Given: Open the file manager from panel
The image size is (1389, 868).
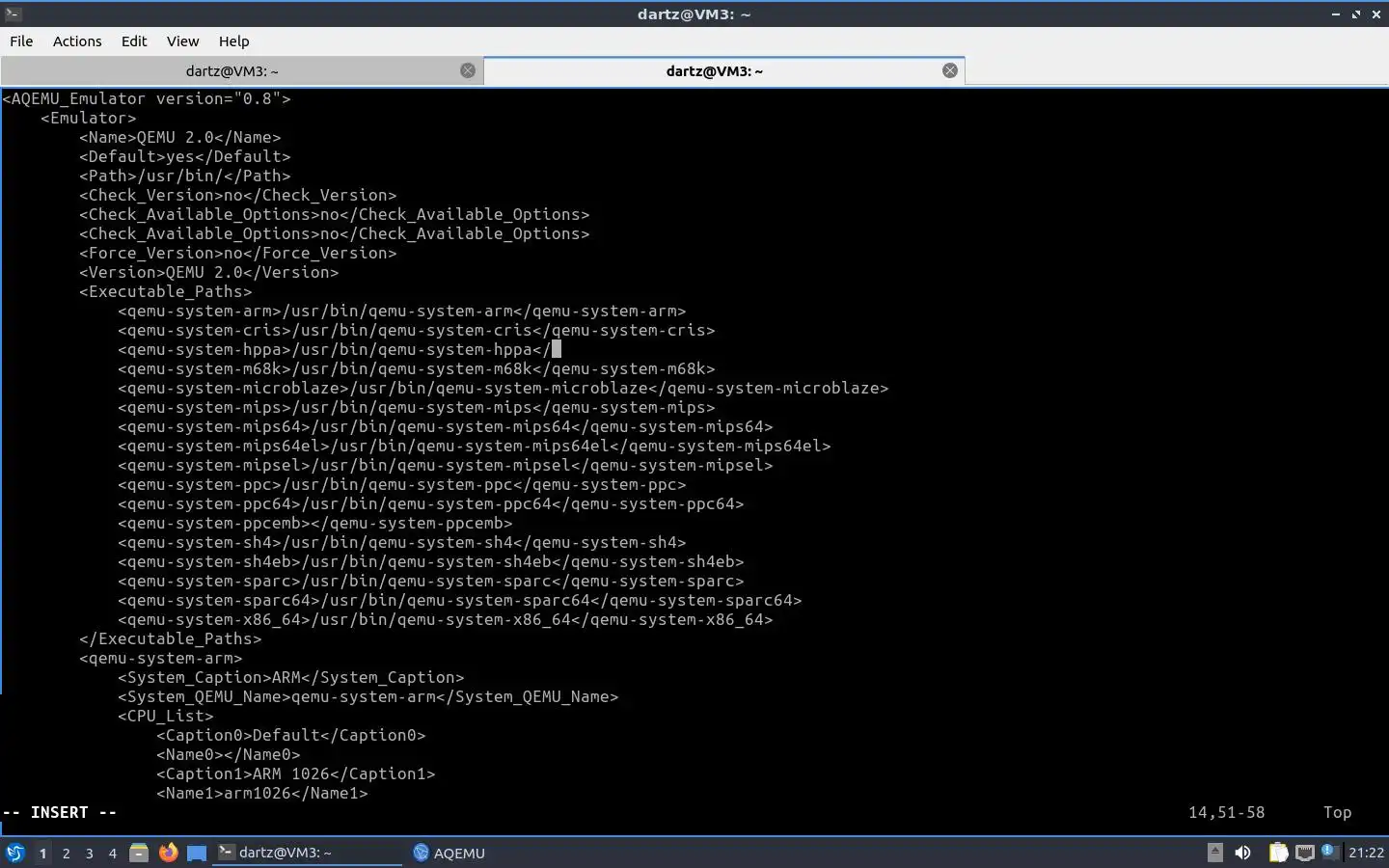Looking at the screenshot, I should coord(139,853).
